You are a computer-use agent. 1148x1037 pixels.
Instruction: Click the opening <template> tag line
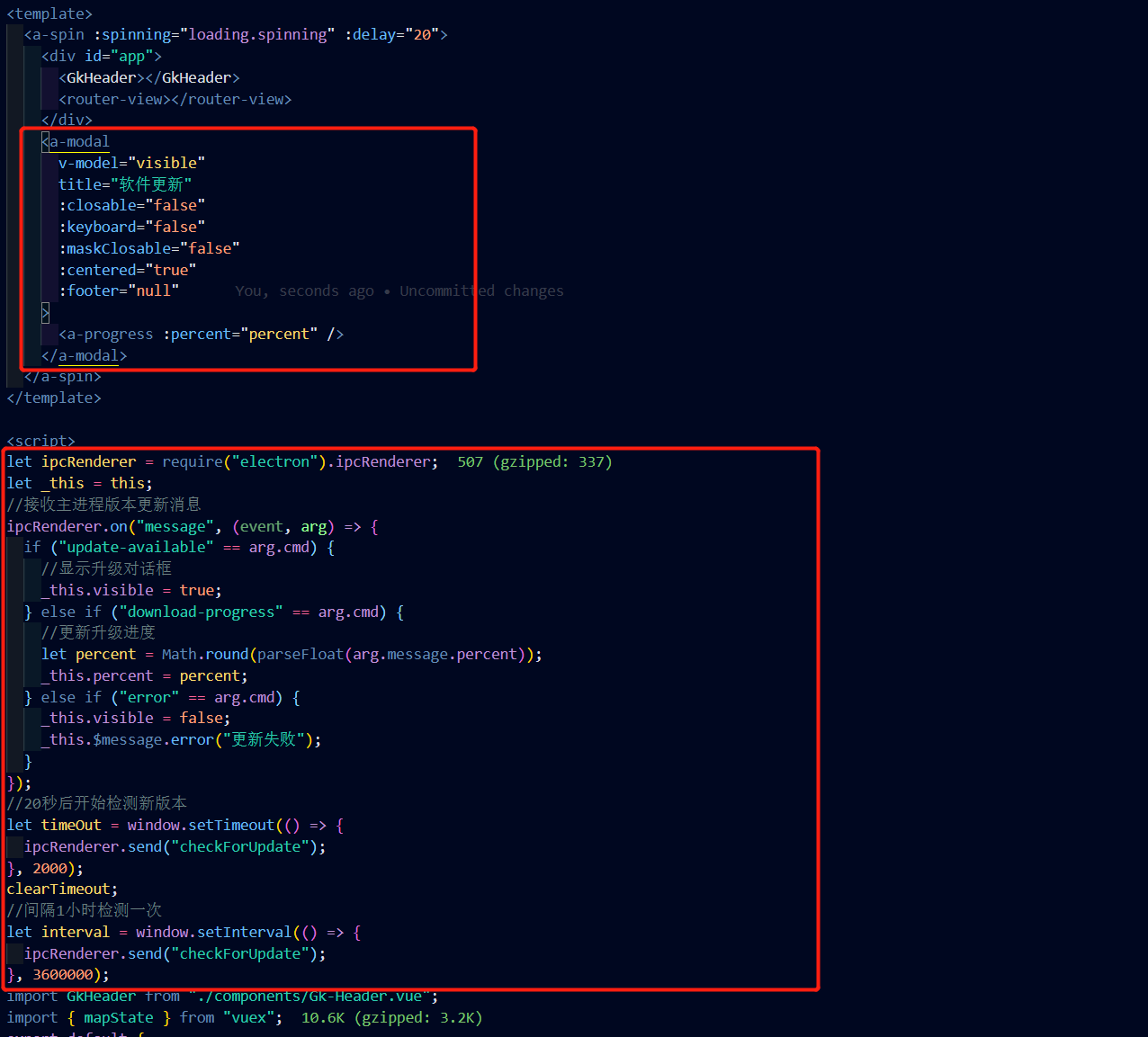49,13
